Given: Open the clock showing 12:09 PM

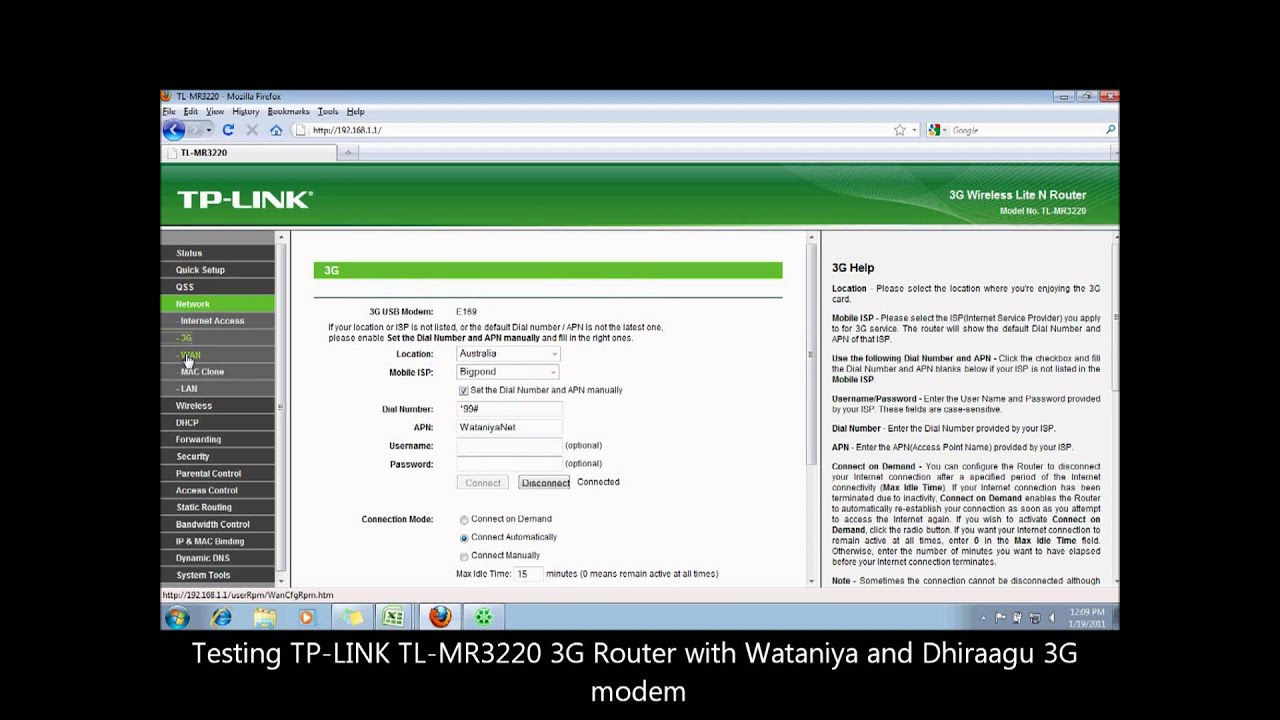Looking at the screenshot, I should pyautogui.click(x=1085, y=617).
